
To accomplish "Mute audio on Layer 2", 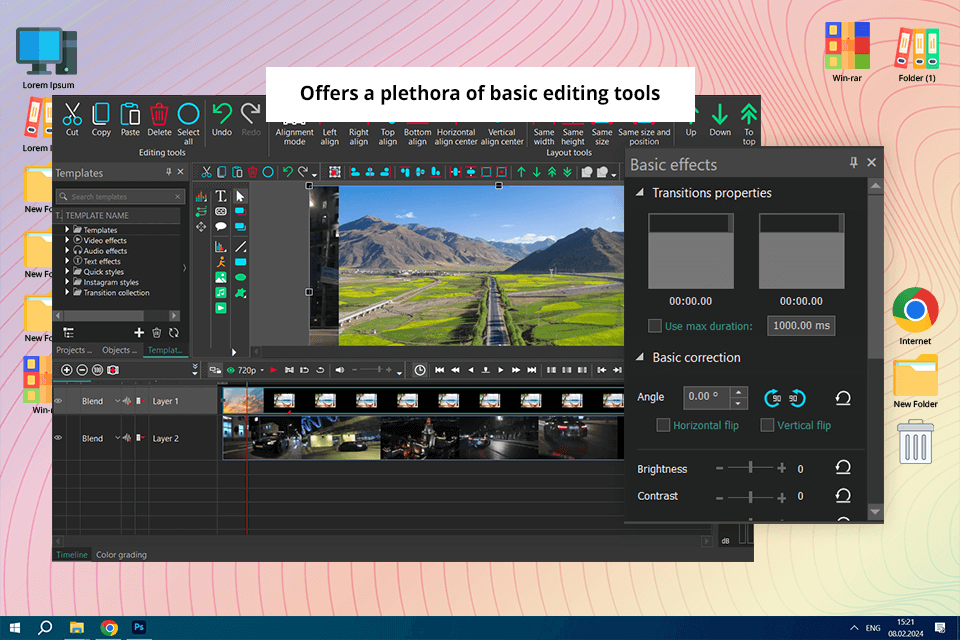I will pyautogui.click(x=127, y=438).
